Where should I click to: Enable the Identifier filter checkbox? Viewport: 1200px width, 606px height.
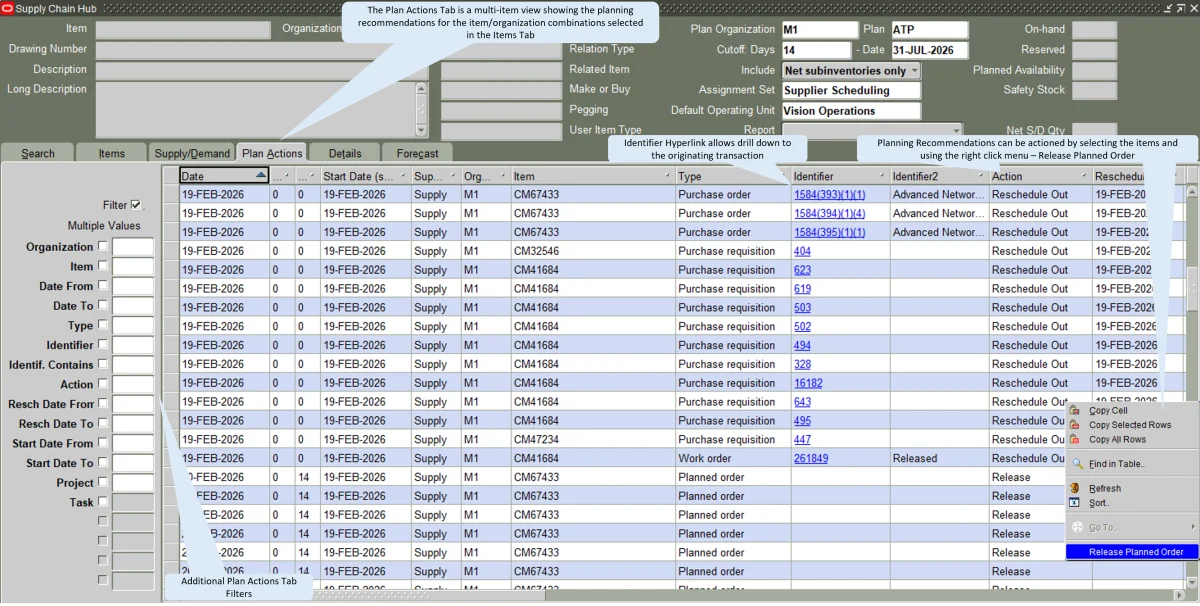coord(103,345)
